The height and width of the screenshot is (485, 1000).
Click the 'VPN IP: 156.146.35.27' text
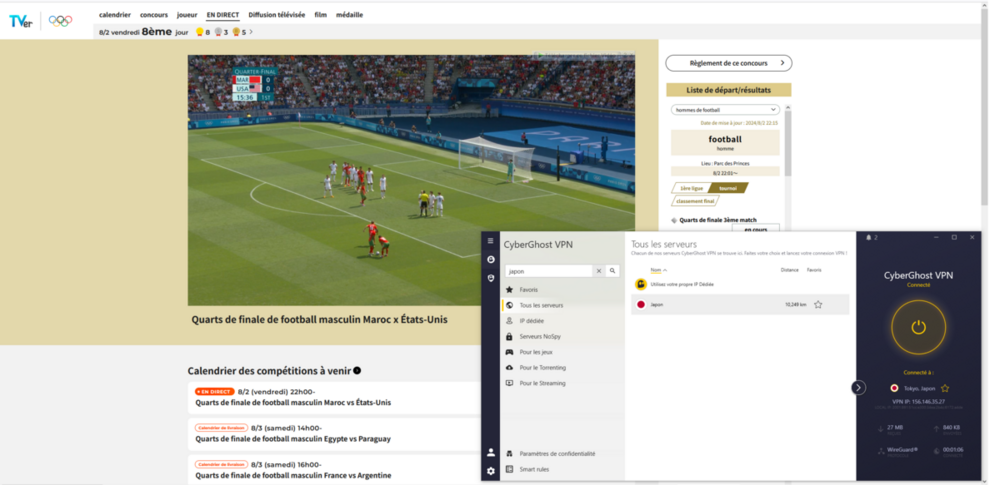(918, 402)
